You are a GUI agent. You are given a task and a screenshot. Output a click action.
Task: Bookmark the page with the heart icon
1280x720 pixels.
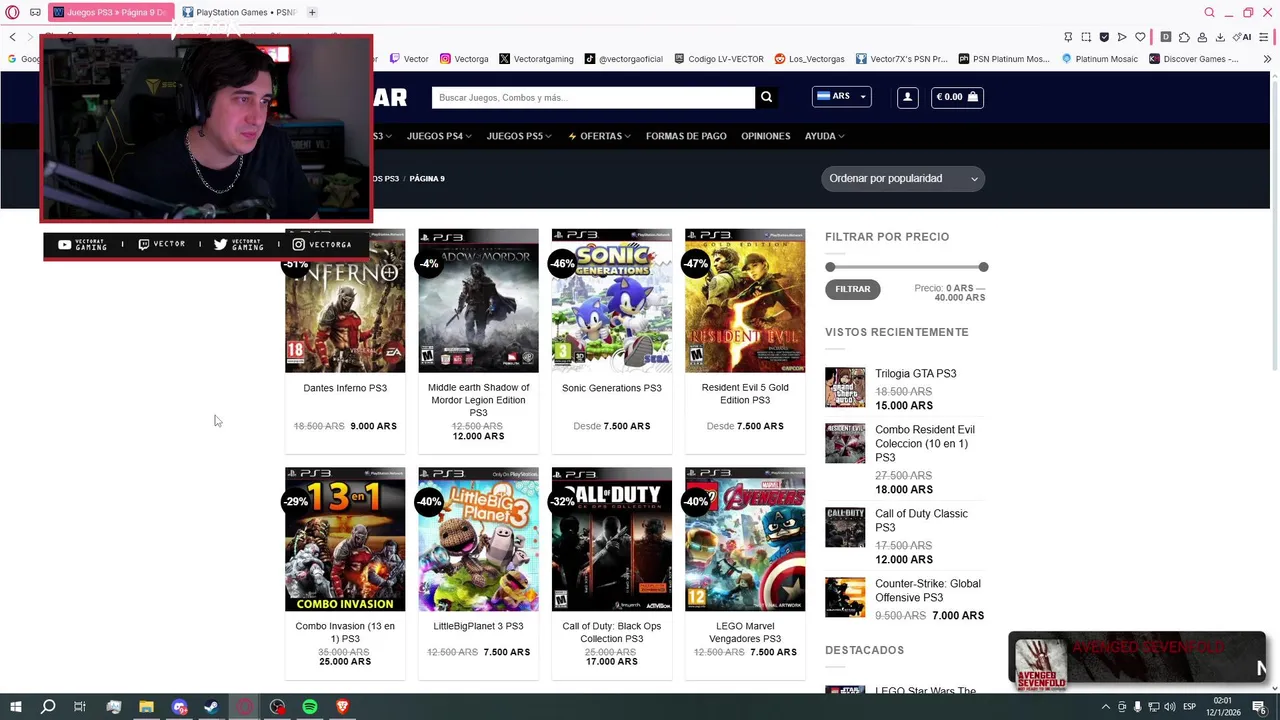click(x=1140, y=37)
